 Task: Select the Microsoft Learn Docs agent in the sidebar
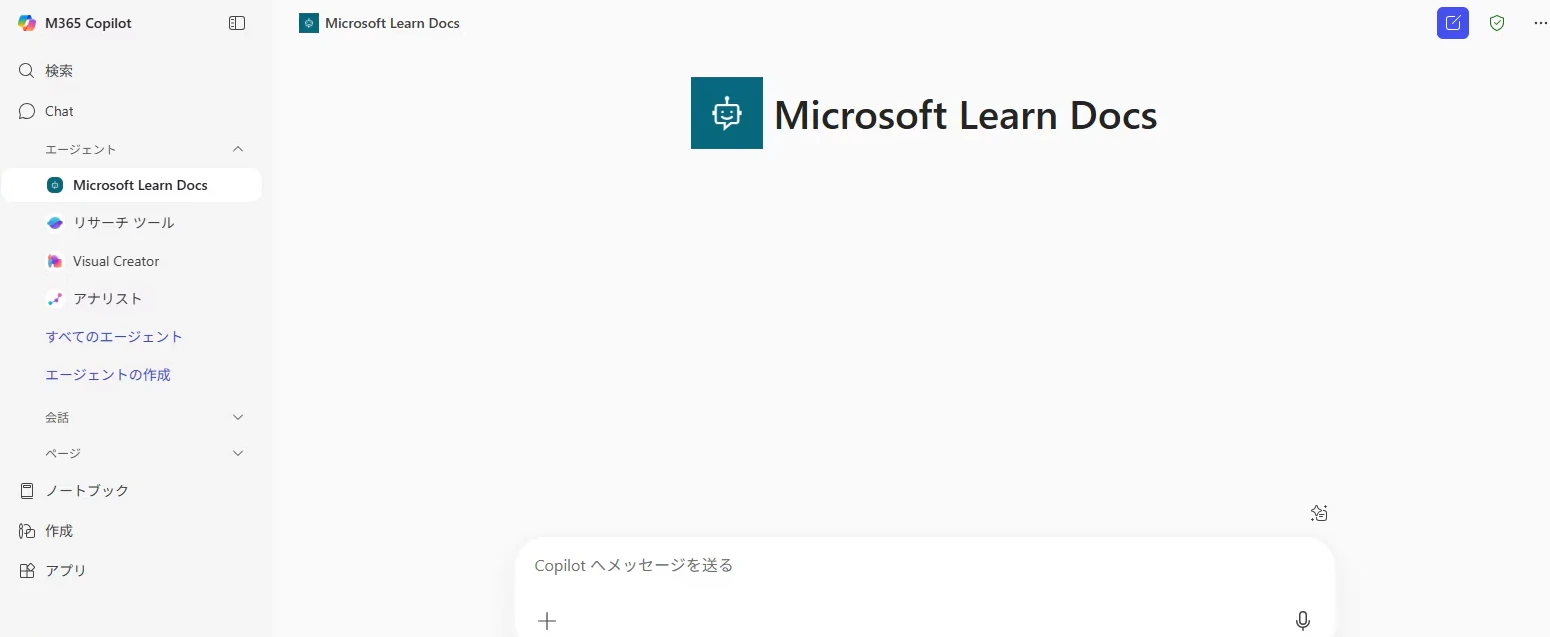(x=132, y=185)
